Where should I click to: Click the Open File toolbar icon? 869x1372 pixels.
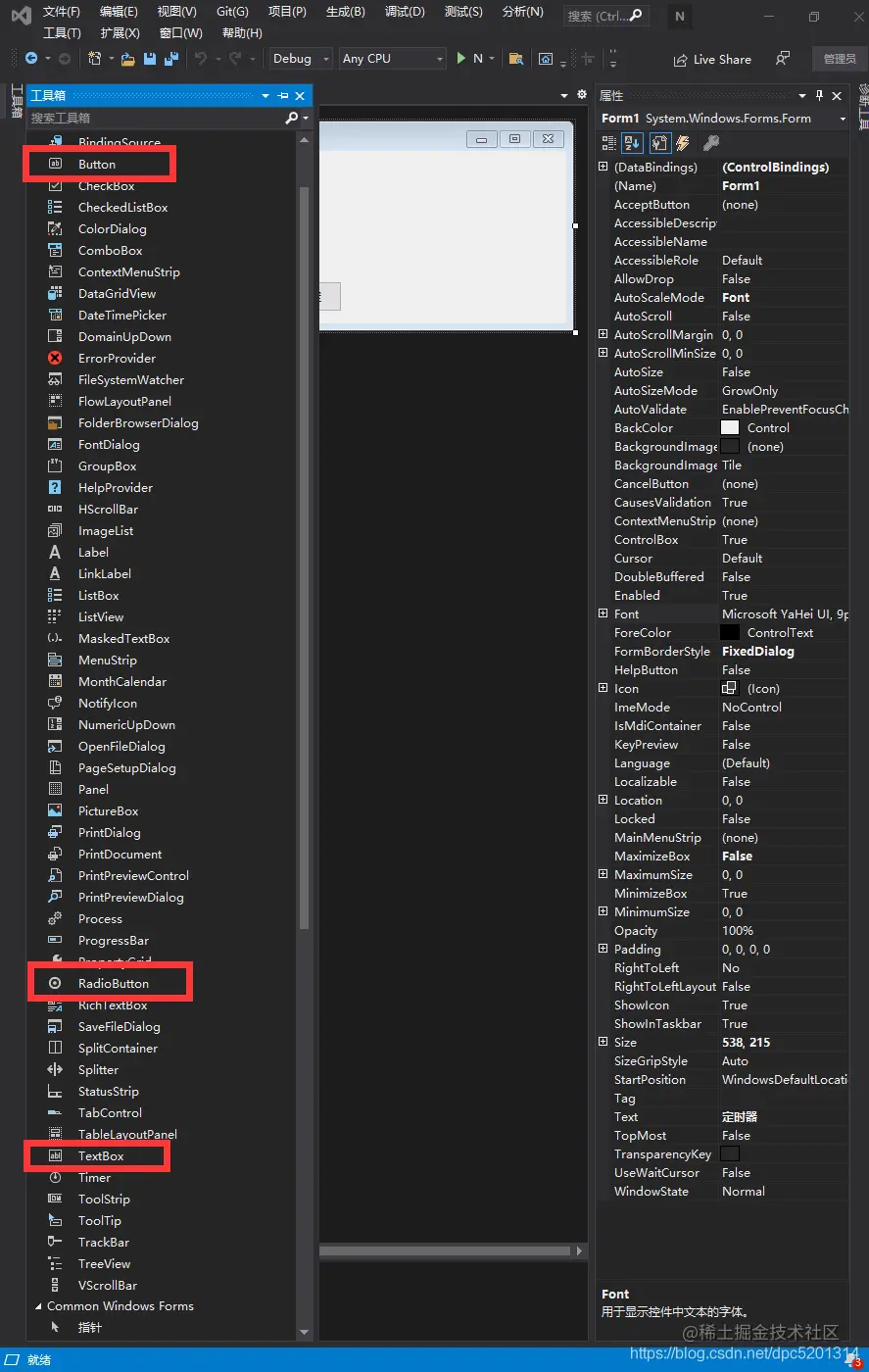pyautogui.click(x=127, y=59)
